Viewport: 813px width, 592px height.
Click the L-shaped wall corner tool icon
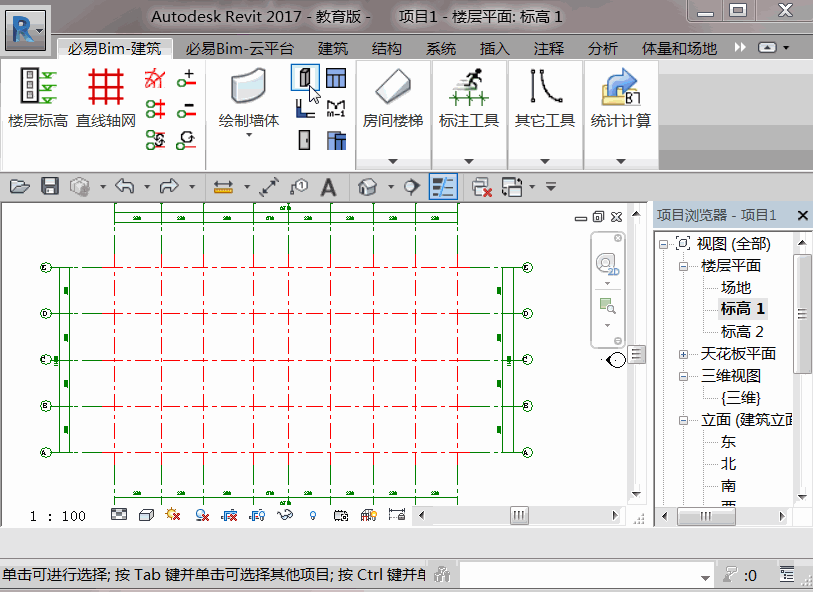click(305, 109)
